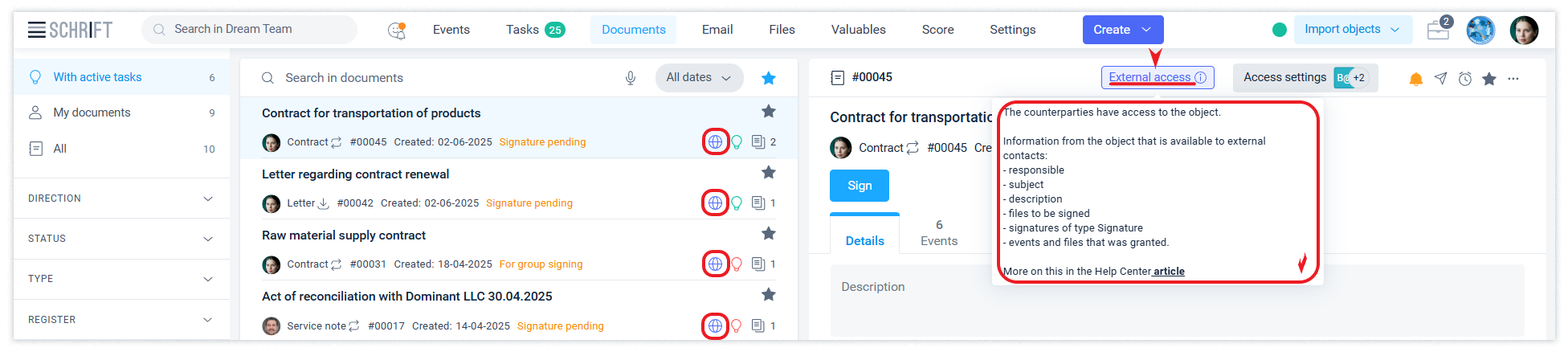Click globe icon on Letter regarding contract renewal
This screenshot has height=352, width=1568.
[x=715, y=203]
